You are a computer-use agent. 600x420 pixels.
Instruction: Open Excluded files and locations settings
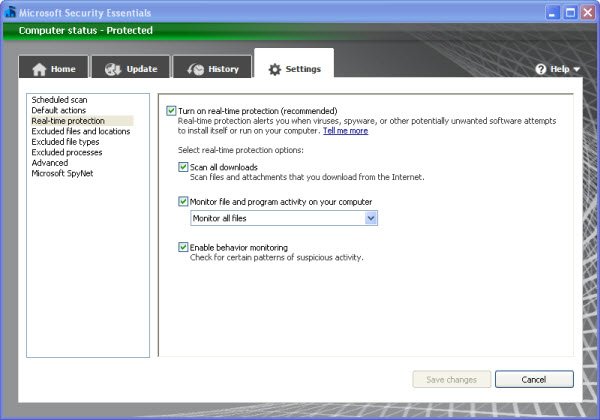81,131
